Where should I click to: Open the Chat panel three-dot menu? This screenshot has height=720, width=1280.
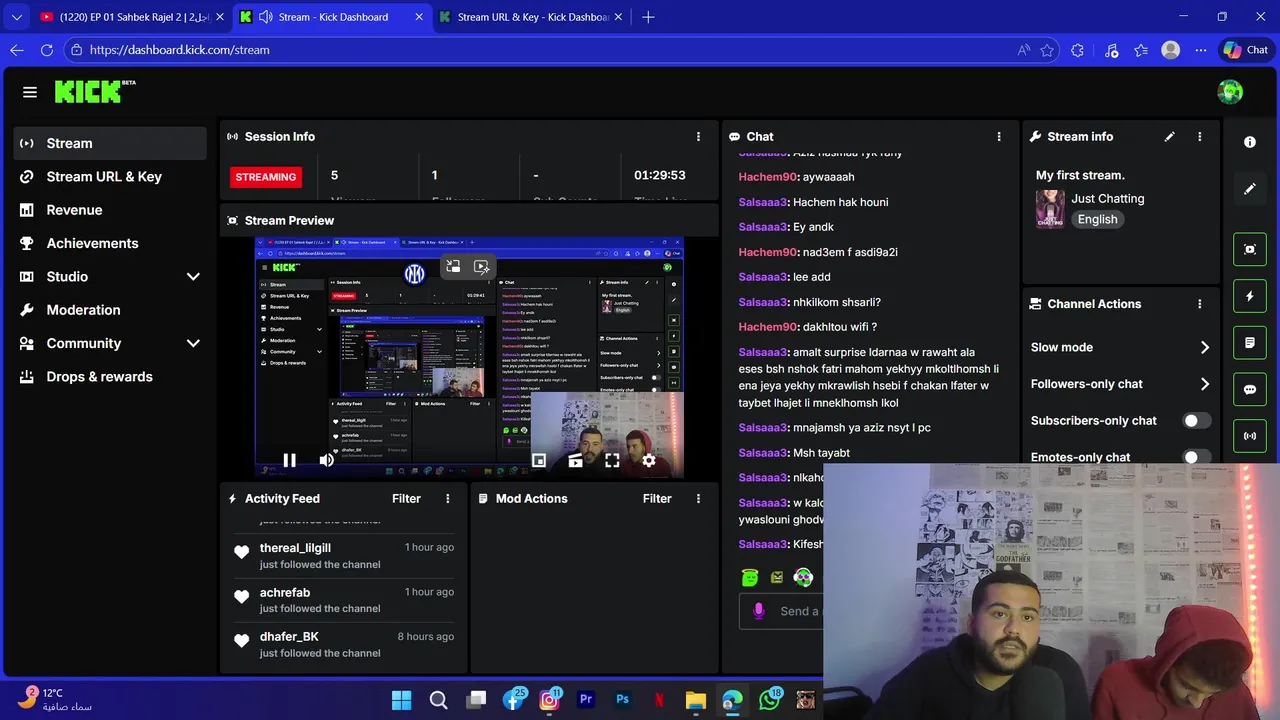click(998, 137)
